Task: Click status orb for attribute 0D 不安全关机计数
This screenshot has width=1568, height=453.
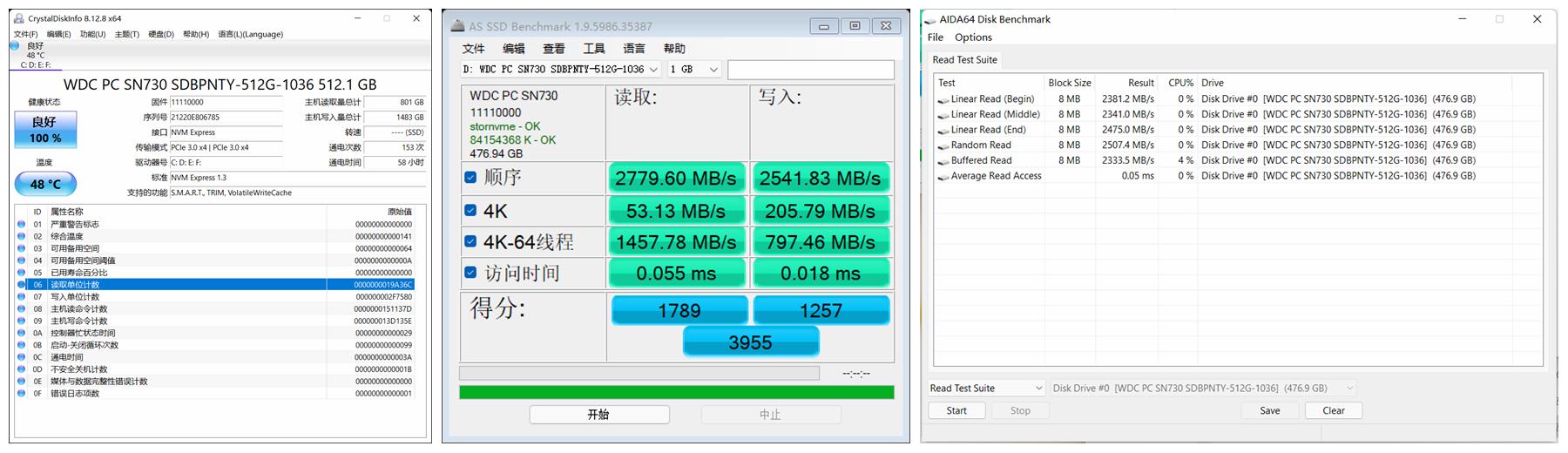Action: [22, 369]
